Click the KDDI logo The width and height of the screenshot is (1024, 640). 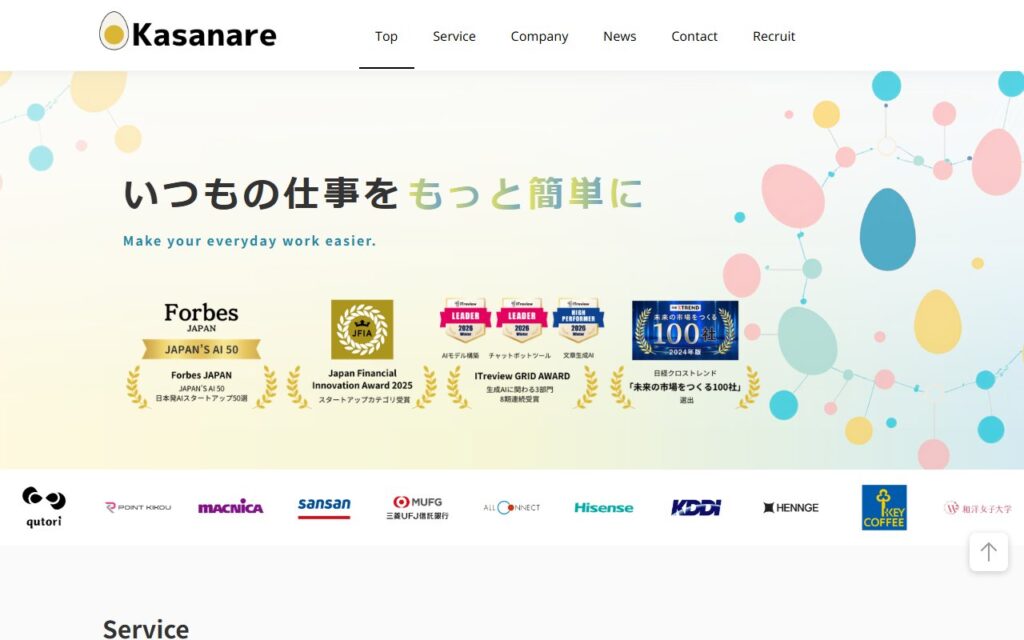tap(696, 507)
